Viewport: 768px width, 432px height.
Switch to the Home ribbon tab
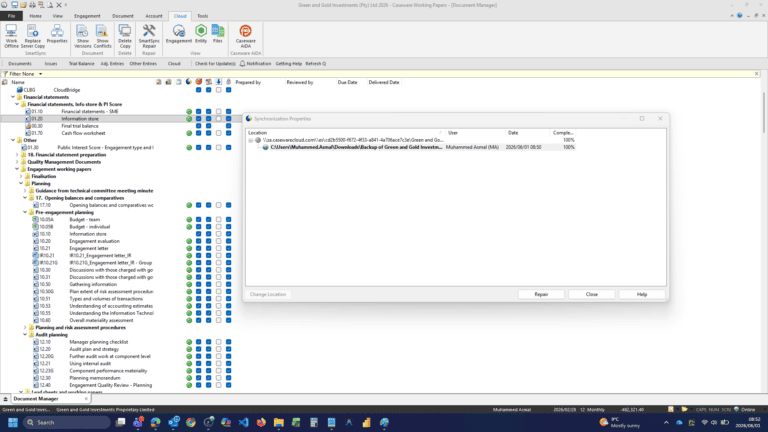35,16
